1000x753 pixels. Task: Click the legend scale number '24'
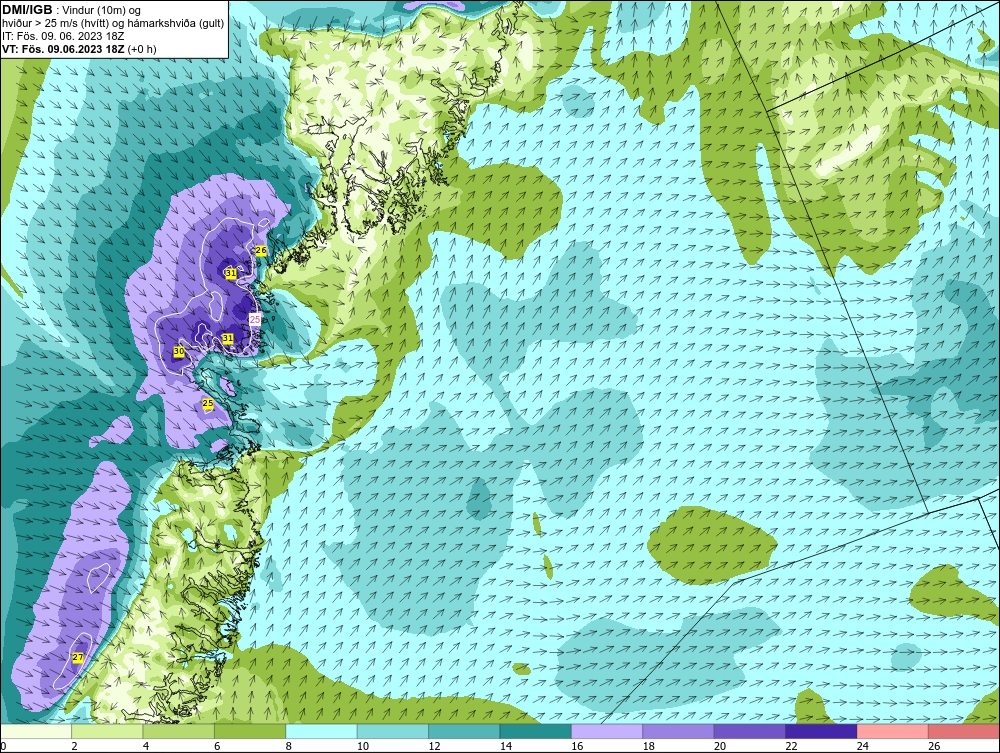tap(863, 746)
